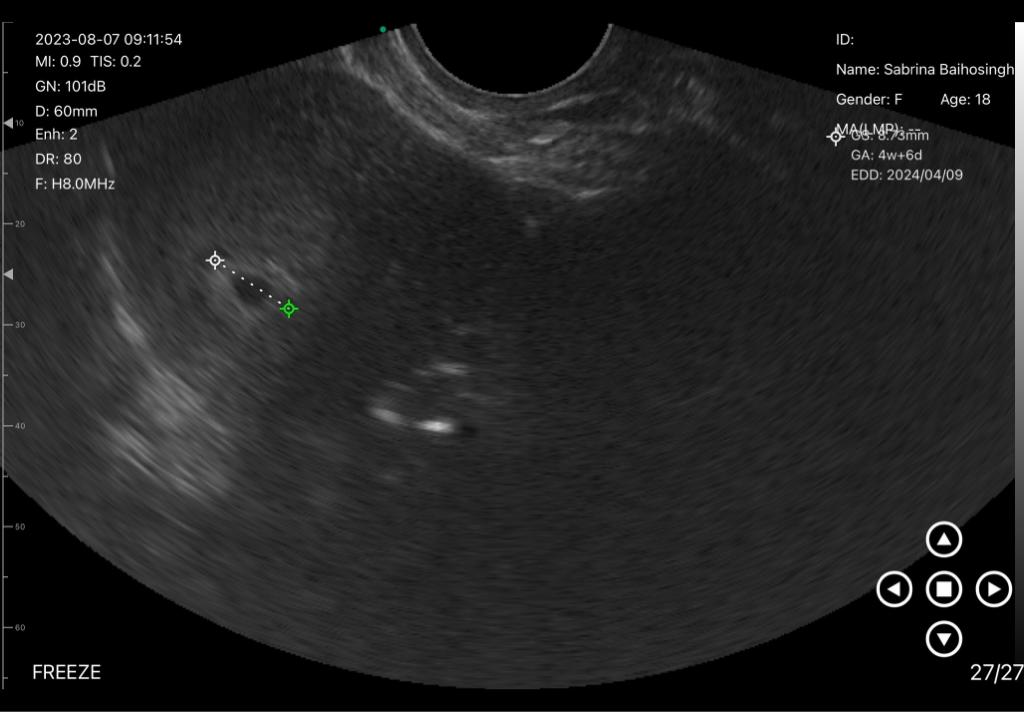Click the square stop button between the arrows

pyautogui.click(x=944, y=589)
